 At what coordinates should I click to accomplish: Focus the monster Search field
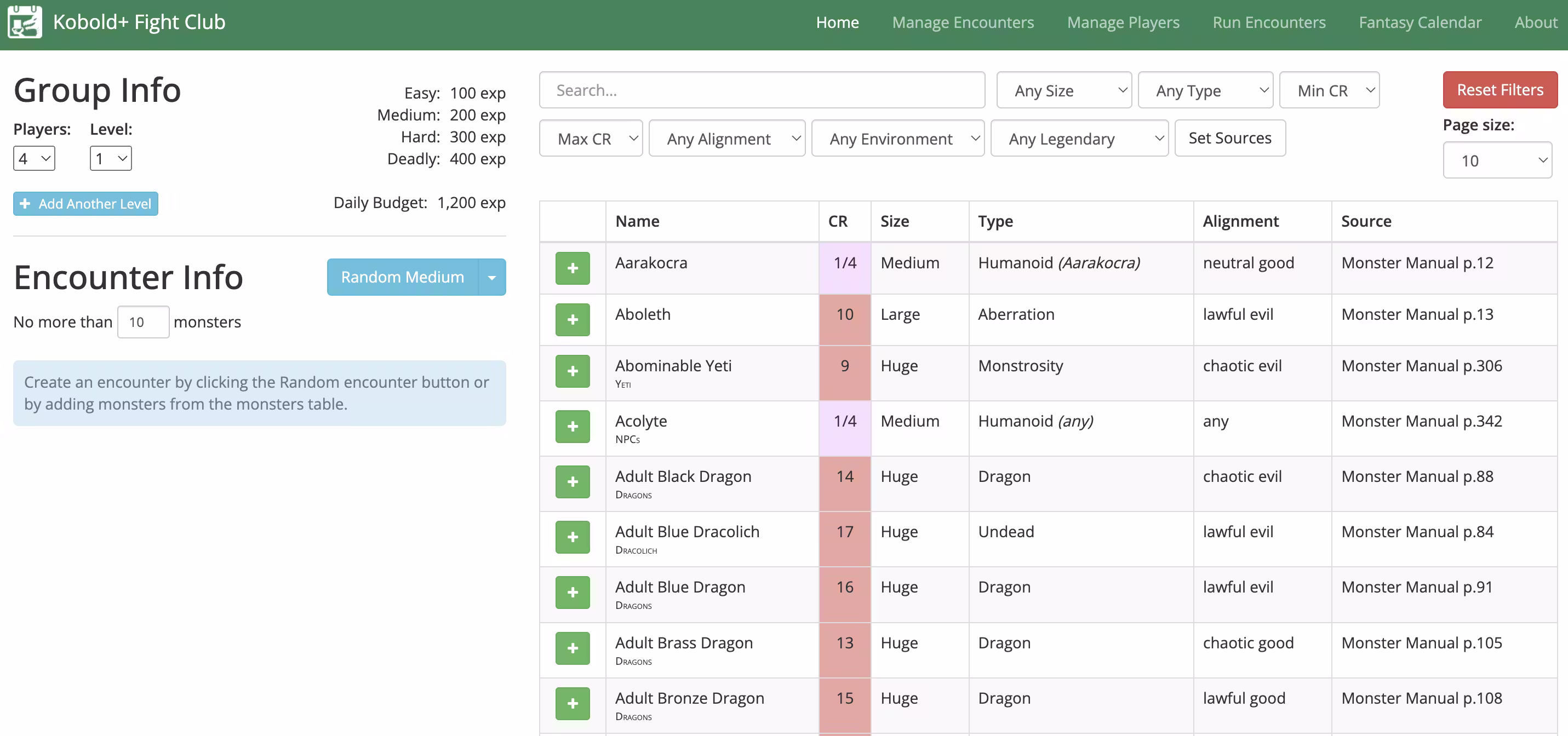(762, 91)
